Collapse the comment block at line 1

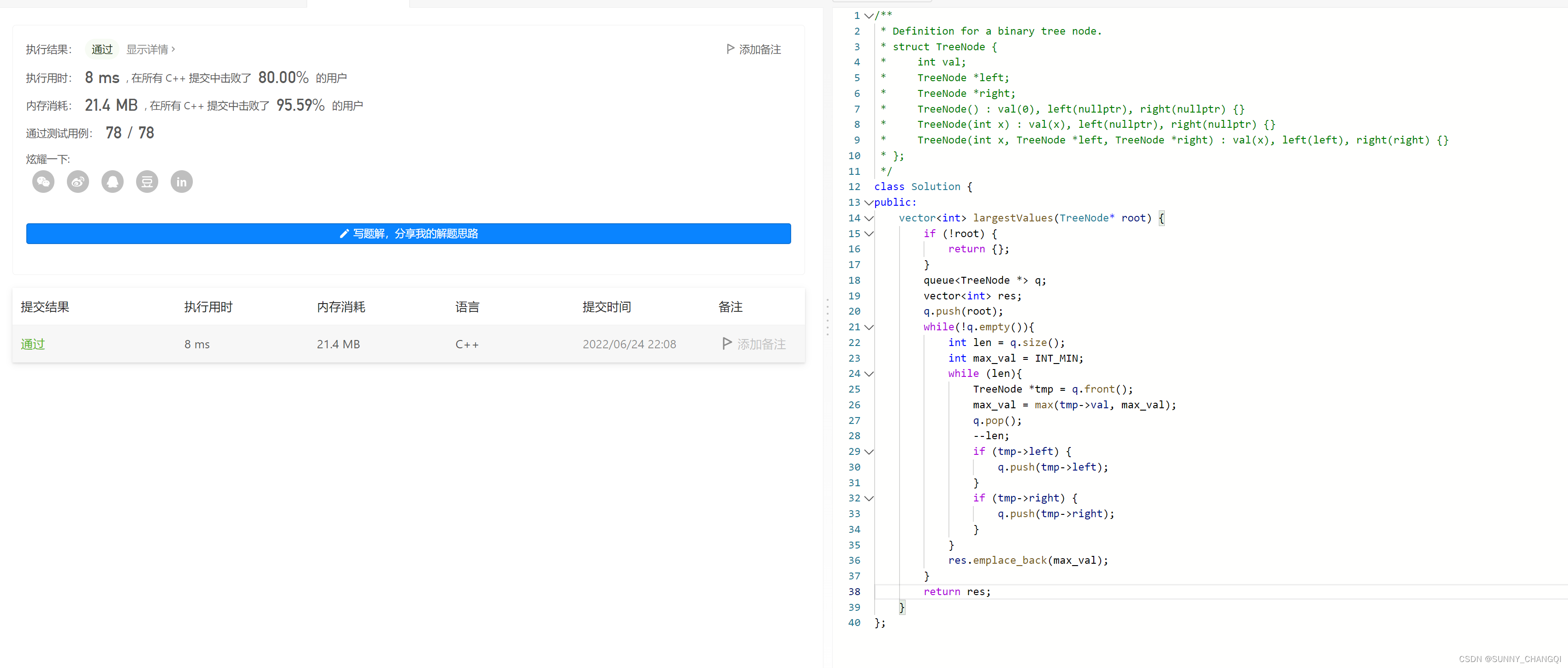tap(869, 16)
